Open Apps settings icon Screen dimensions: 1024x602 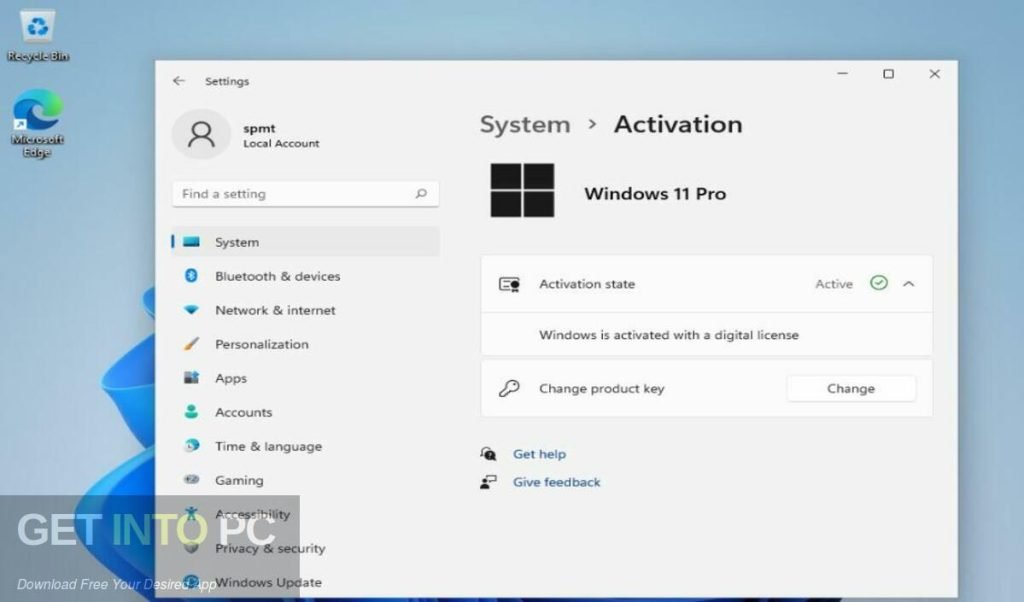[192, 378]
